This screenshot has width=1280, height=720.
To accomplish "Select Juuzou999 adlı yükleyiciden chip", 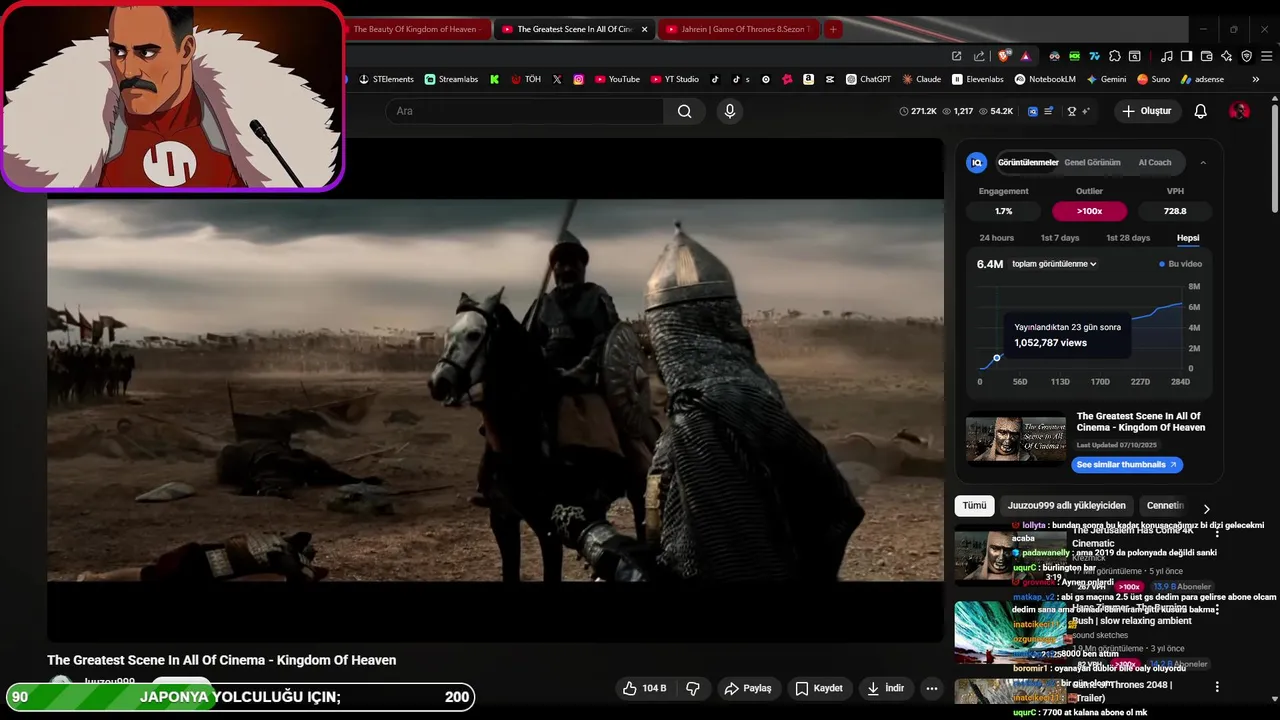I will [1066, 505].
